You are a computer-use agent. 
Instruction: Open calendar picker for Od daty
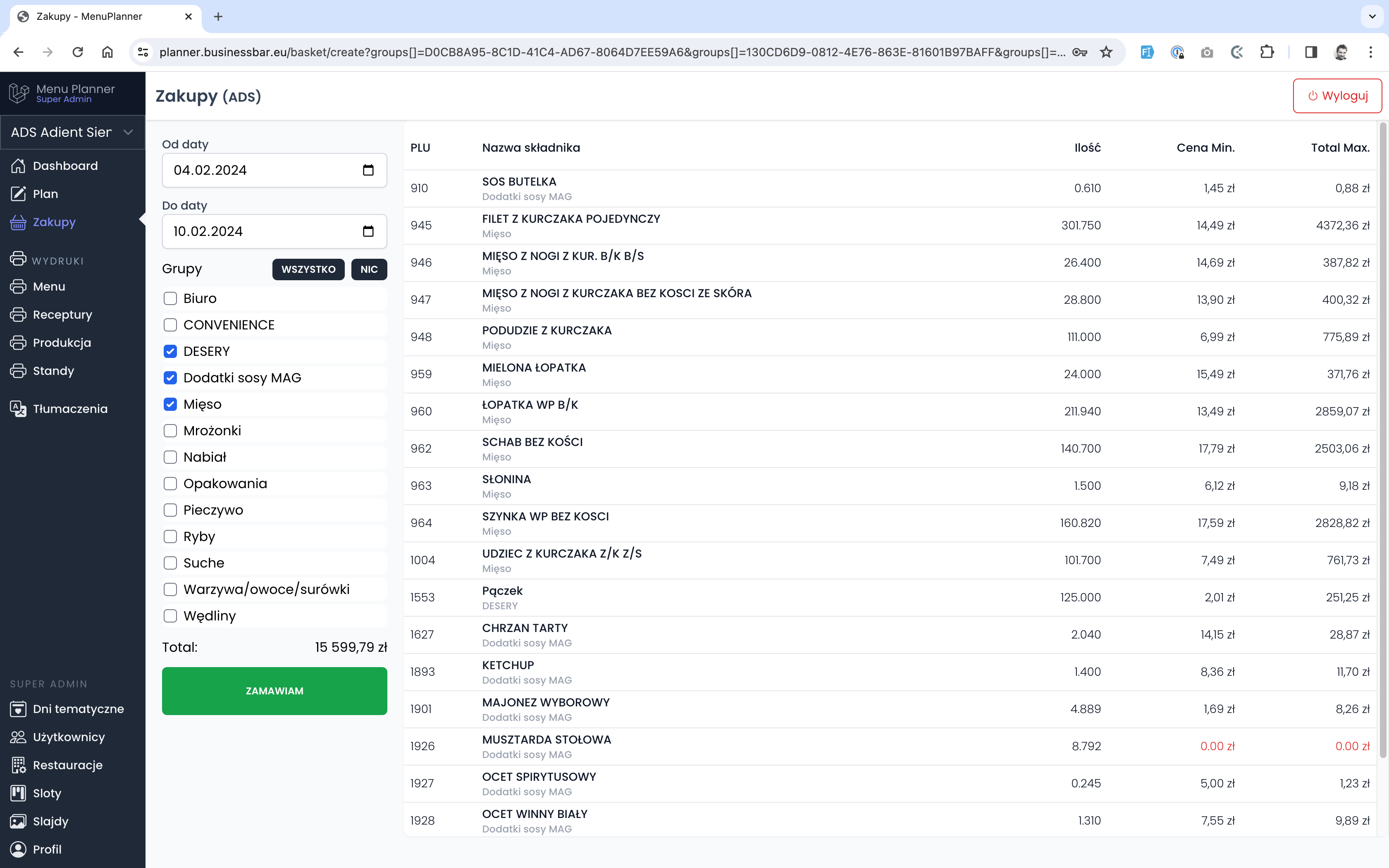click(x=368, y=170)
